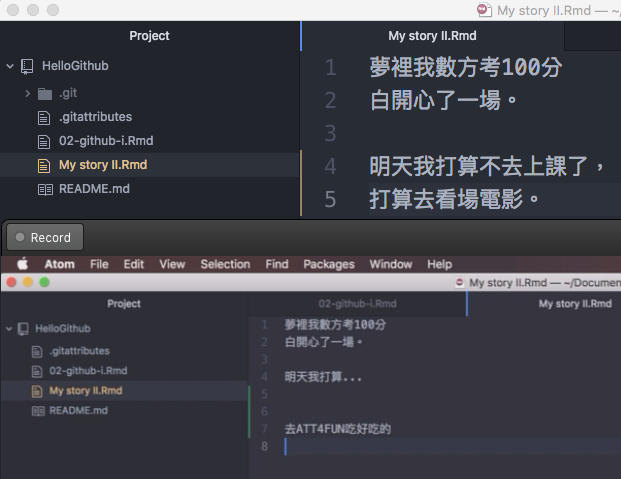Open the Selection menu
The image size is (621, 479).
tap(225, 264)
